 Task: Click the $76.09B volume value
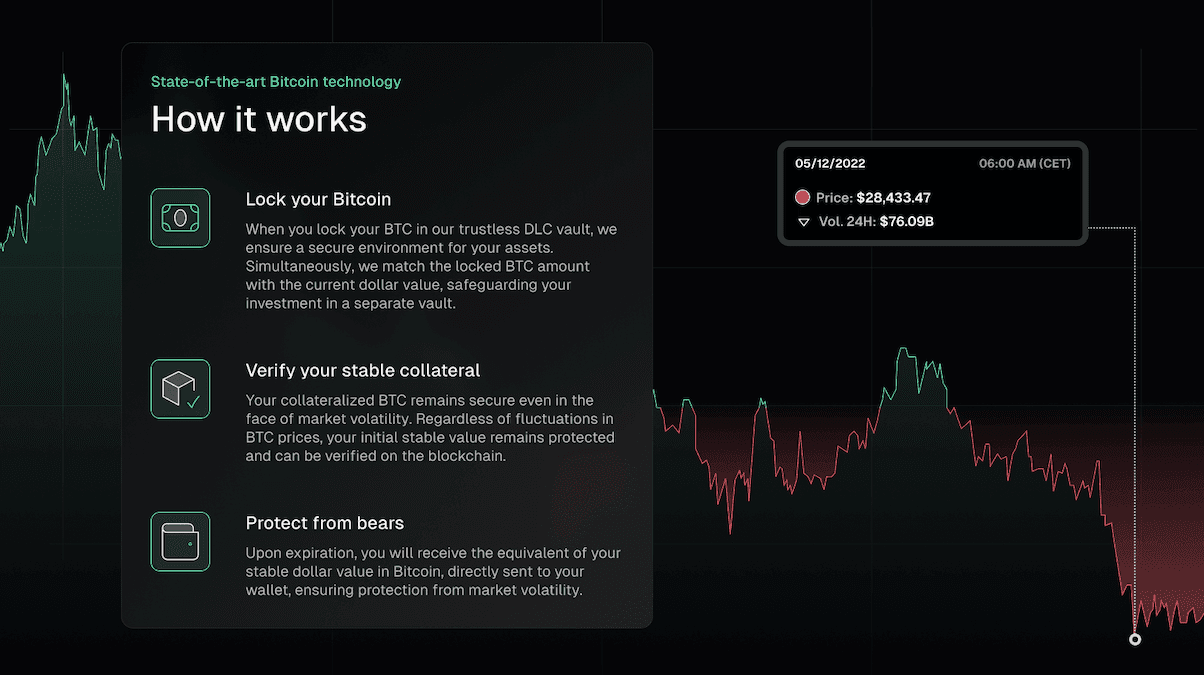pyautogui.click(x=905, y=222)
